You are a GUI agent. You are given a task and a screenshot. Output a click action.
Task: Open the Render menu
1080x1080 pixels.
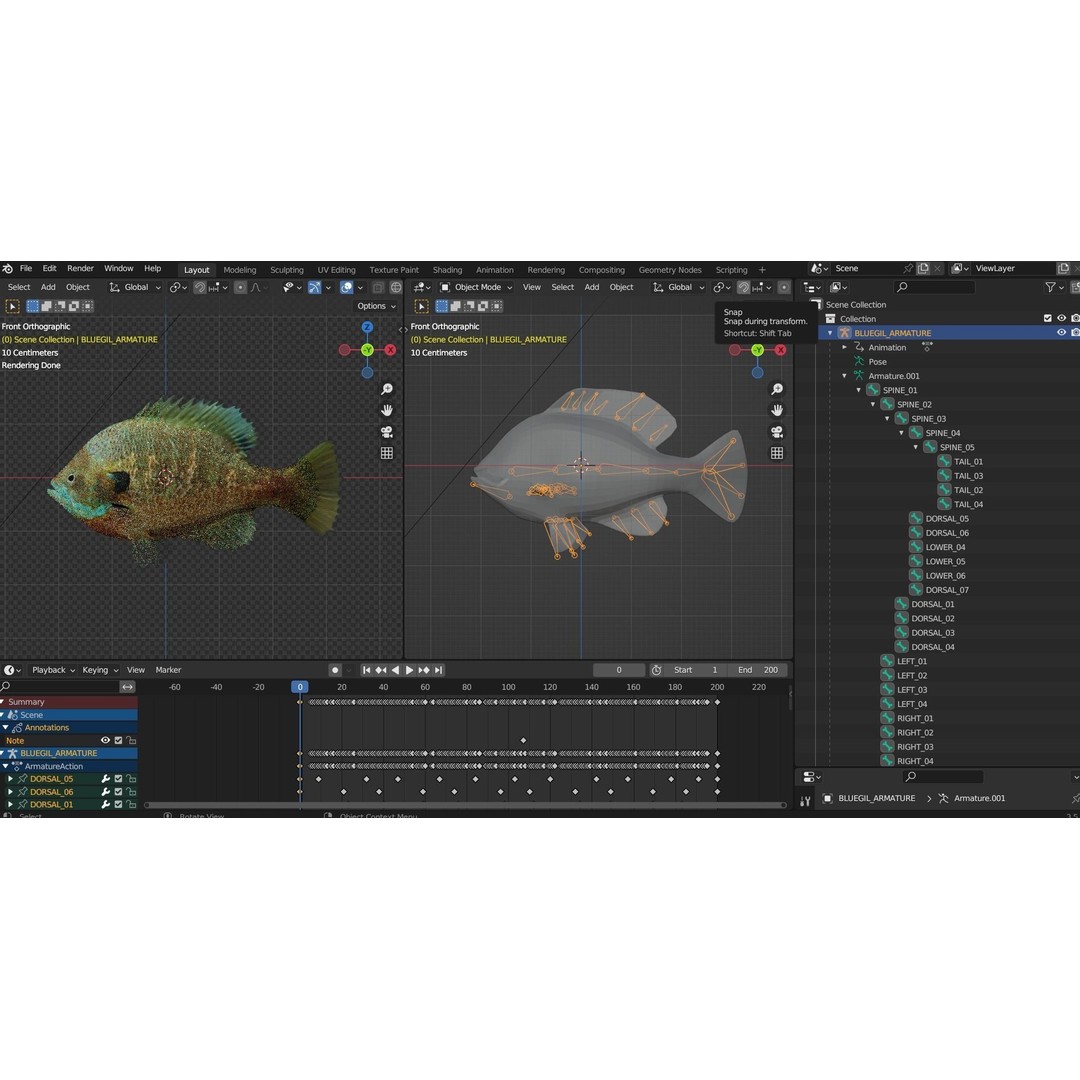[x=81, y=269]
